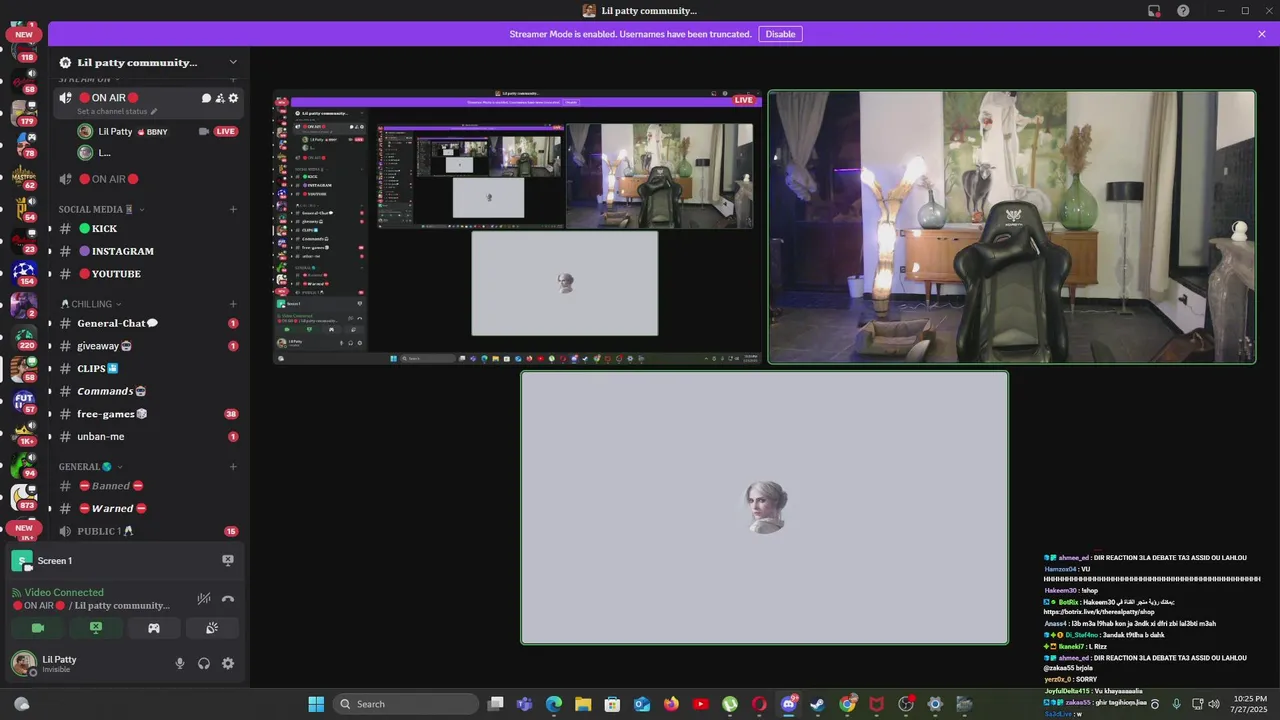
Task: Open the YOUTUBE text channel
Action: [148, 274]
